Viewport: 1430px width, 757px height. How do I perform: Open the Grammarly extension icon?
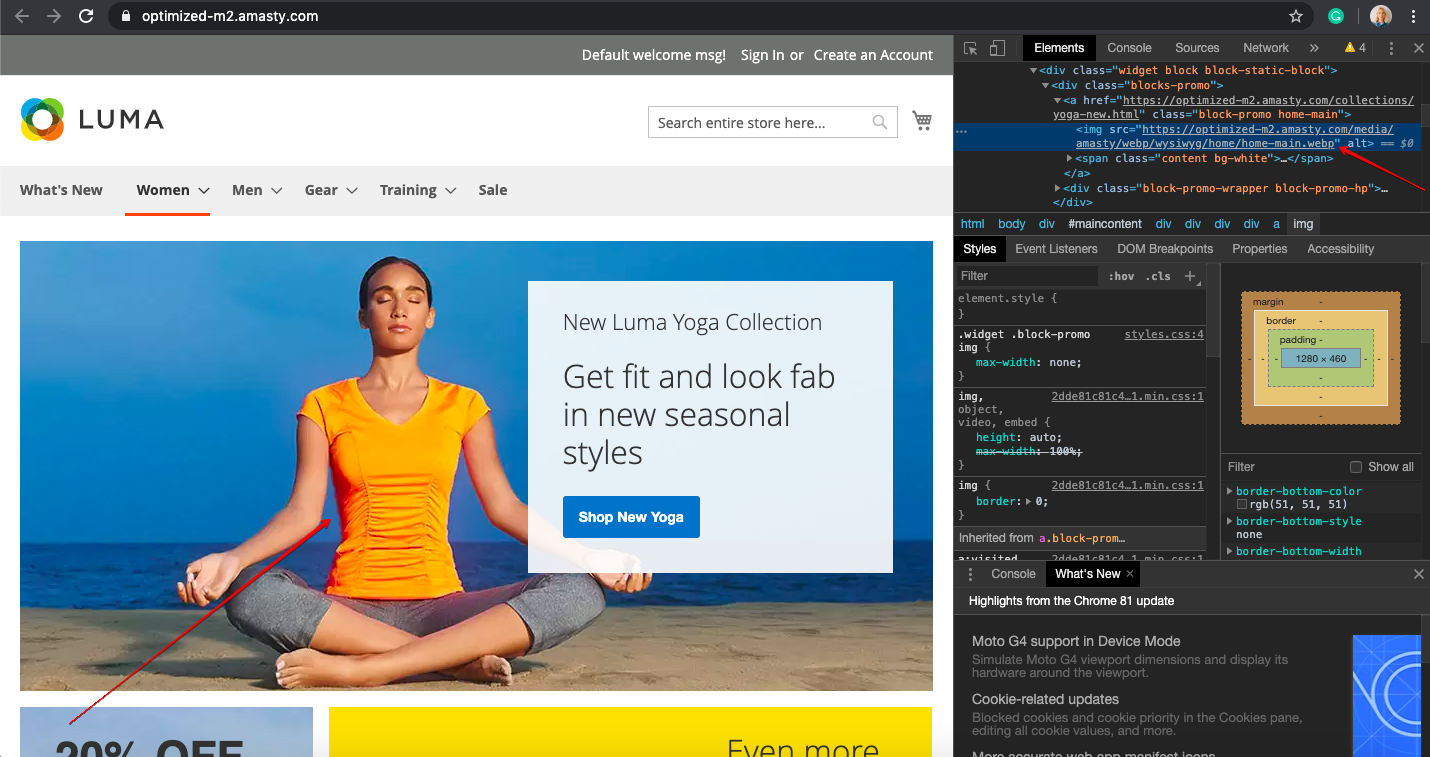coord(1336,16)
